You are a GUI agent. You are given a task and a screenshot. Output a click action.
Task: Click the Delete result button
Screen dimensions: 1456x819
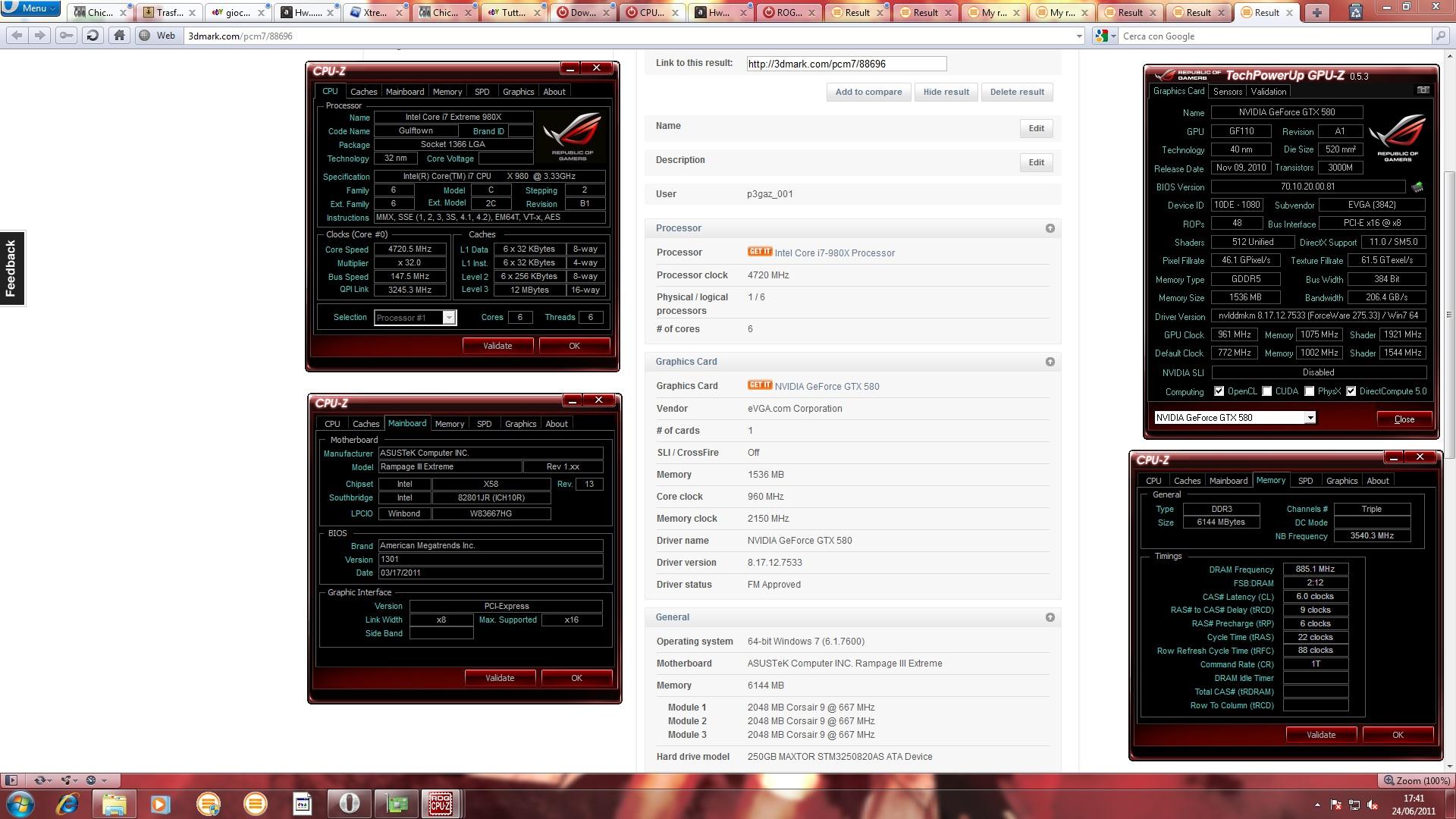point(1017,92)
